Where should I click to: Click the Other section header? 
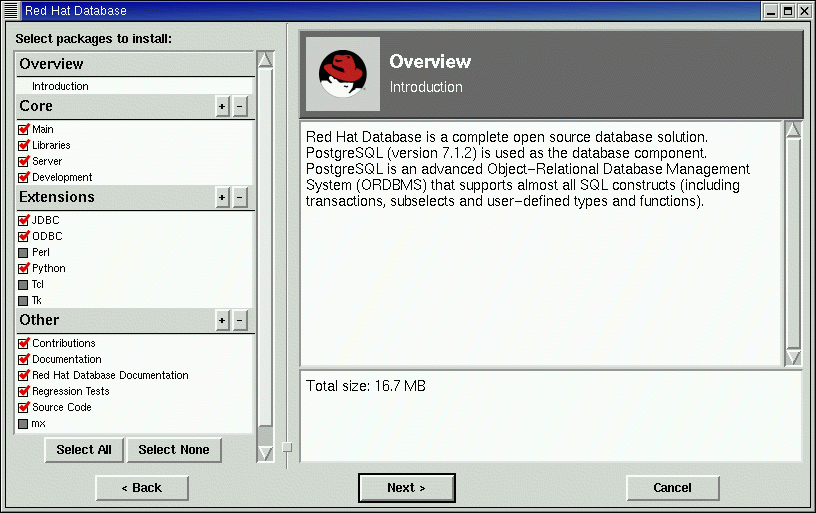(x=39, y=320)
